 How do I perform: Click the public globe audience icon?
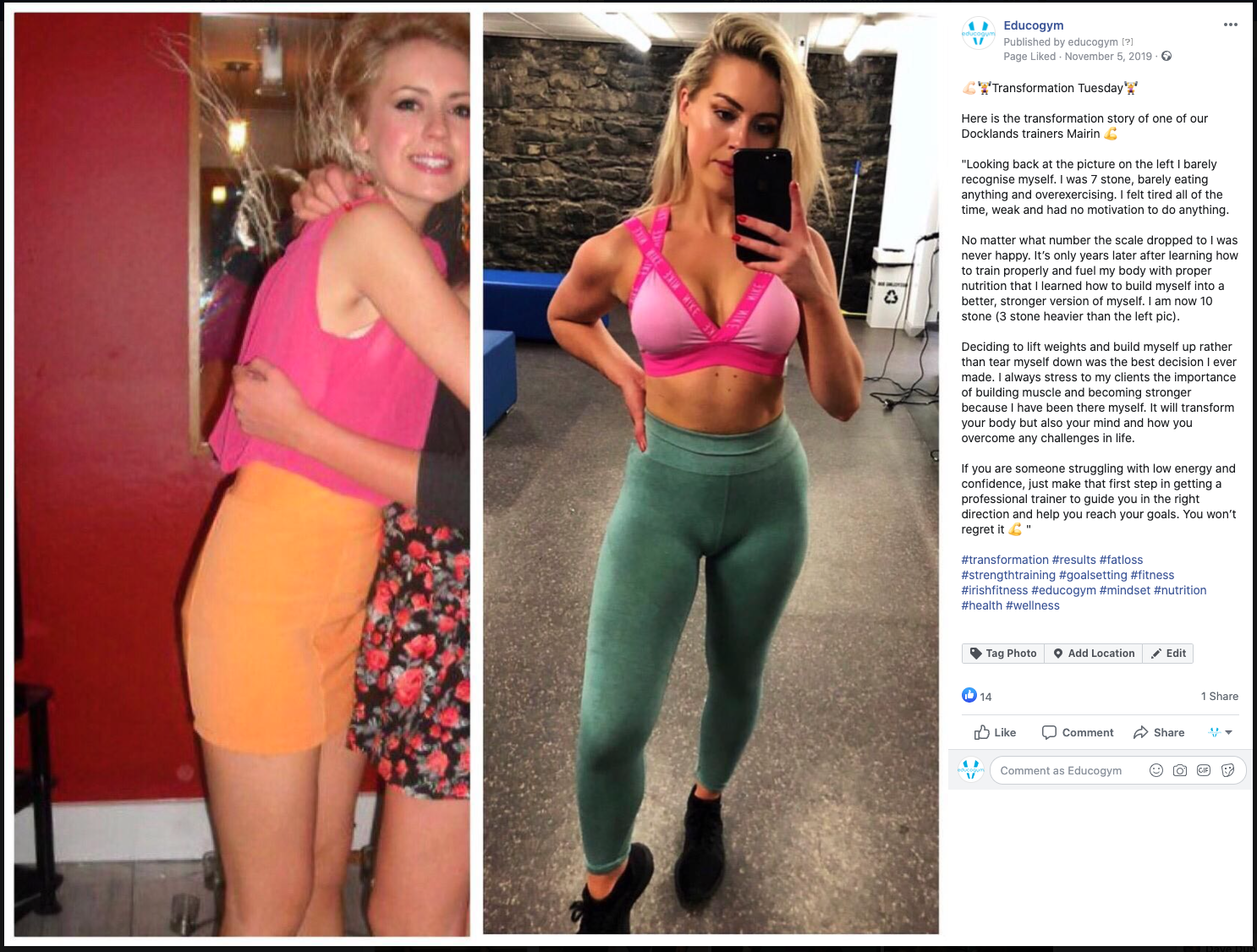(1166, 57)
